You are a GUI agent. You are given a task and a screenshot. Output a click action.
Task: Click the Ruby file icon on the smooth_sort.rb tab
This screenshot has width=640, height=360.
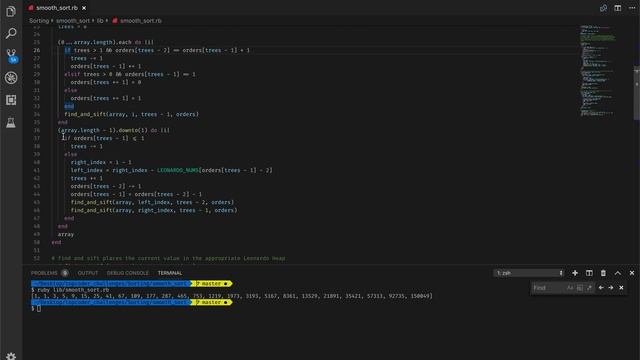click(31, 8)
